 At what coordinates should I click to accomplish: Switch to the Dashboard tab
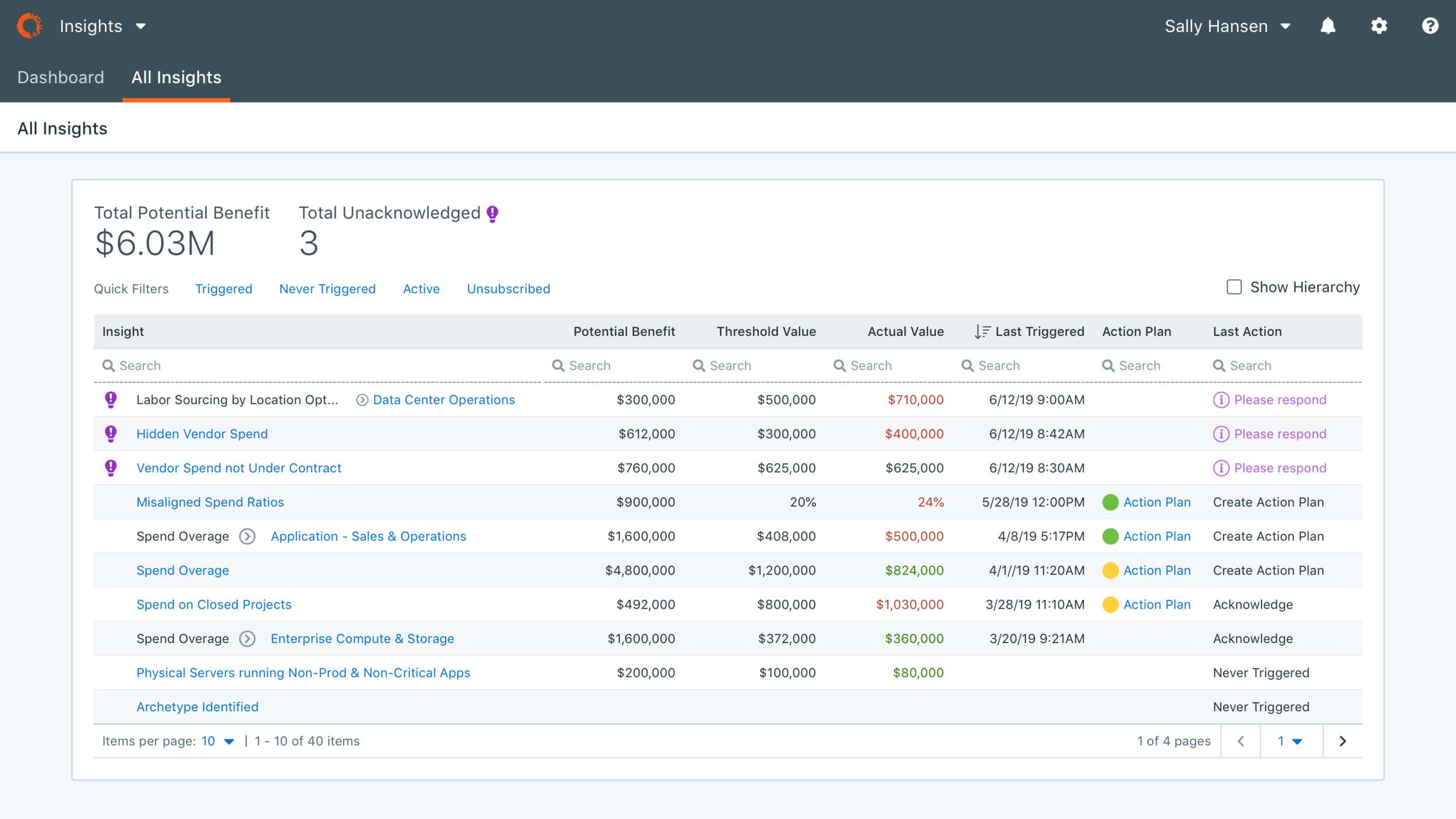(x=61, y=77)
